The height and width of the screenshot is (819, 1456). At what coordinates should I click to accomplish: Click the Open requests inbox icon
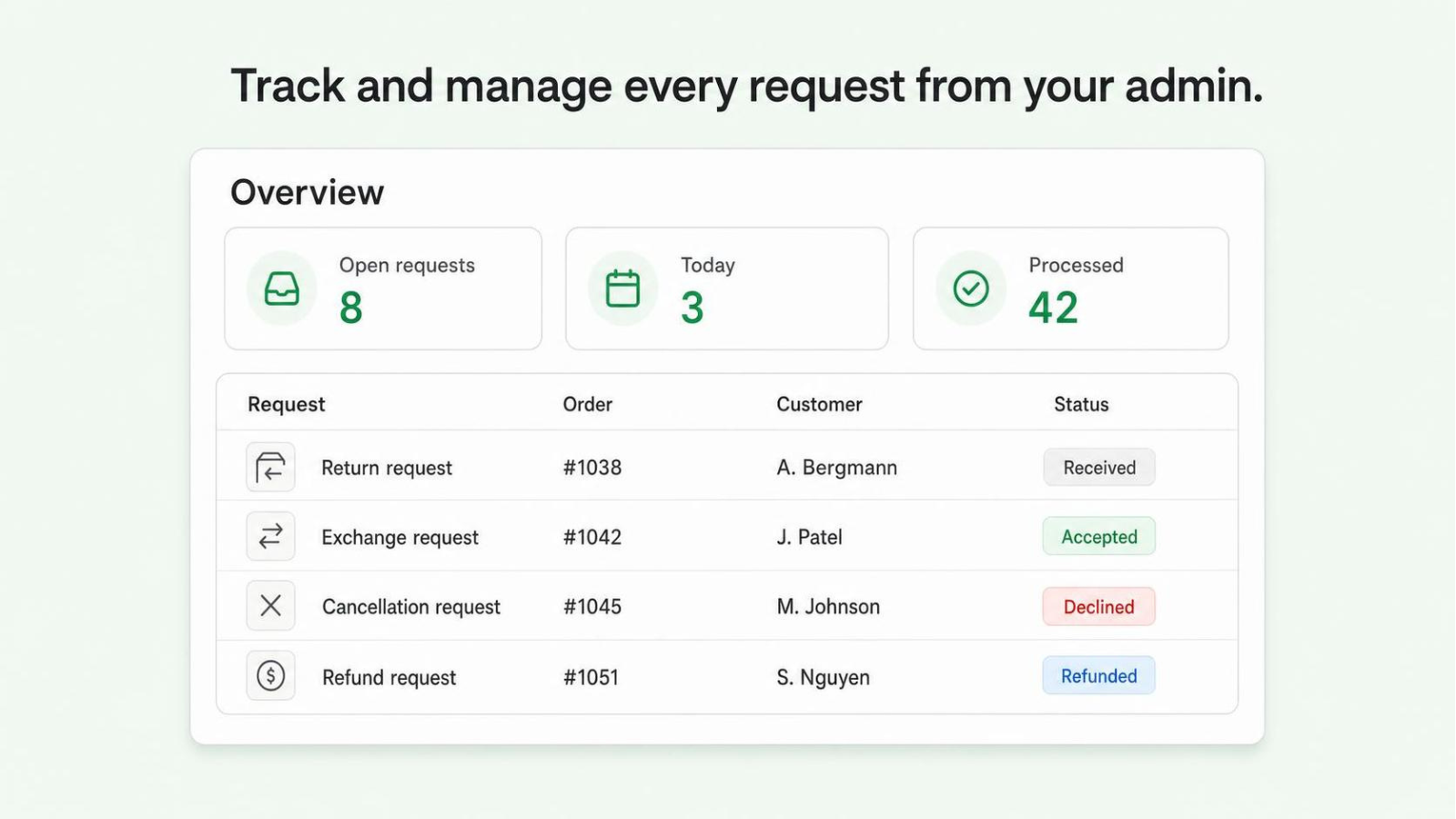282,288
